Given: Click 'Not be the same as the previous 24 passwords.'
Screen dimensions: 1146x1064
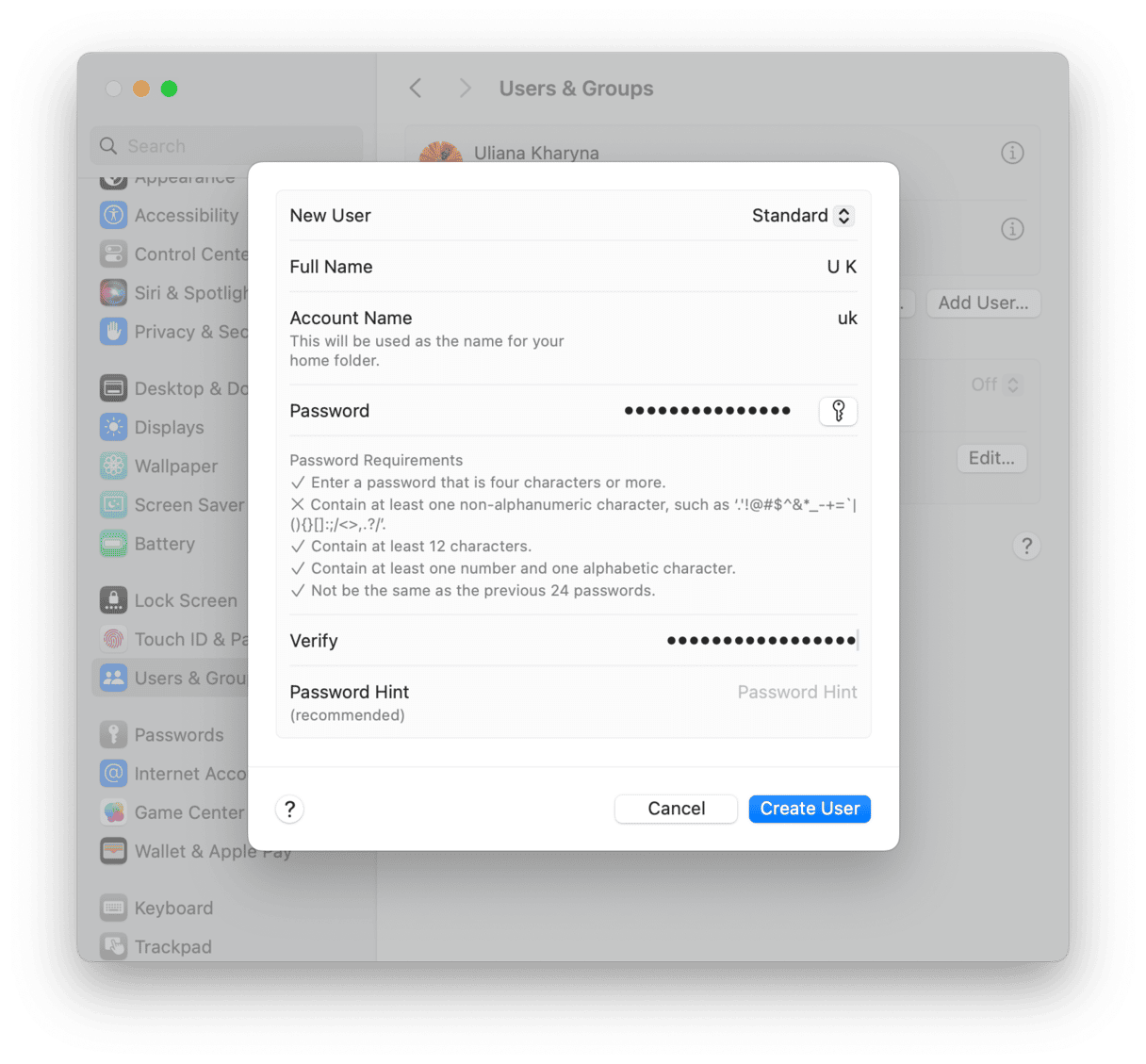Looking at the screenshot, I should pos(483,591).
